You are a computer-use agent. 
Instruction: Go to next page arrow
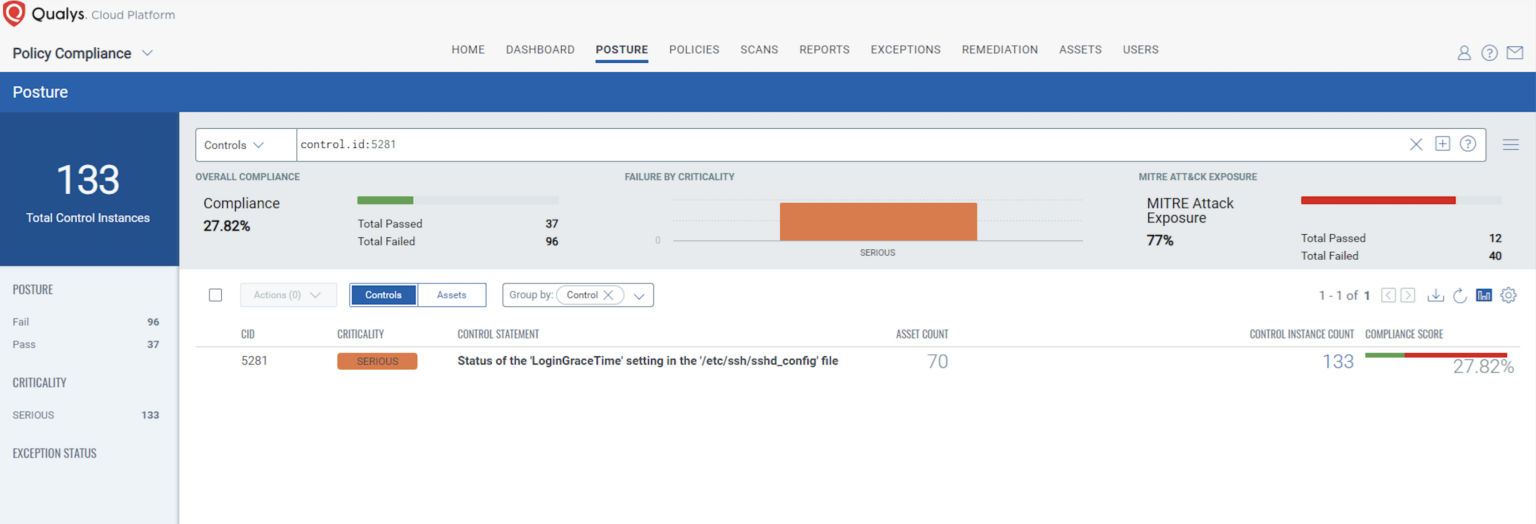pyautogui.click(x=1408, y=295)
